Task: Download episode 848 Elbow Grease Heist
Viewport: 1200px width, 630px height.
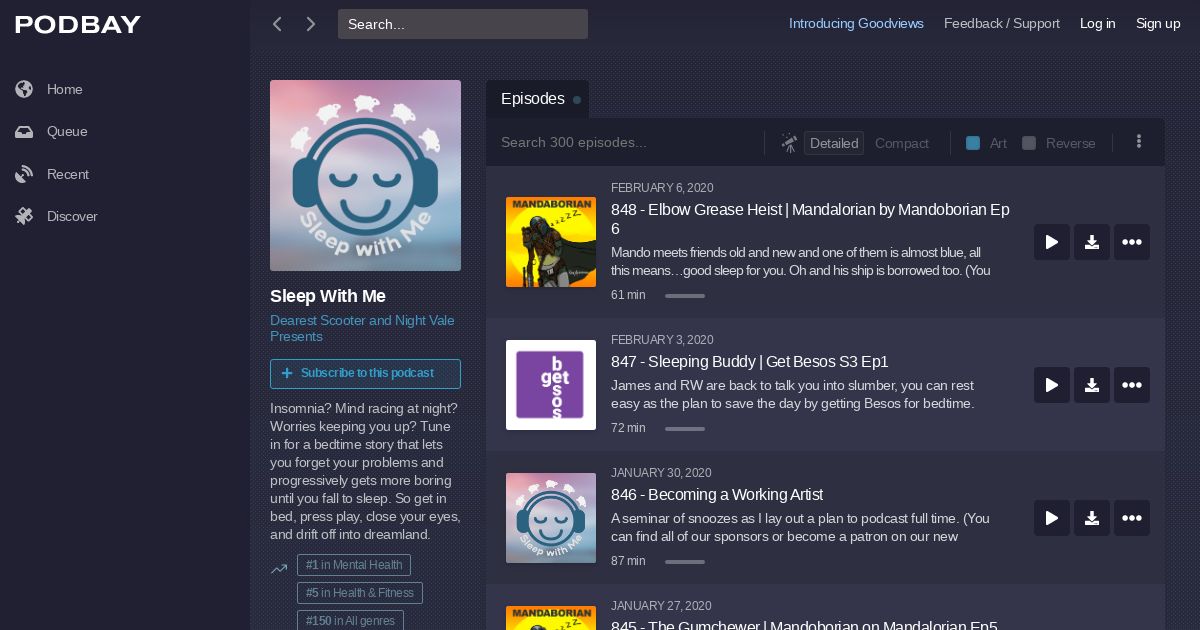Action: (x=1092, y=242)
